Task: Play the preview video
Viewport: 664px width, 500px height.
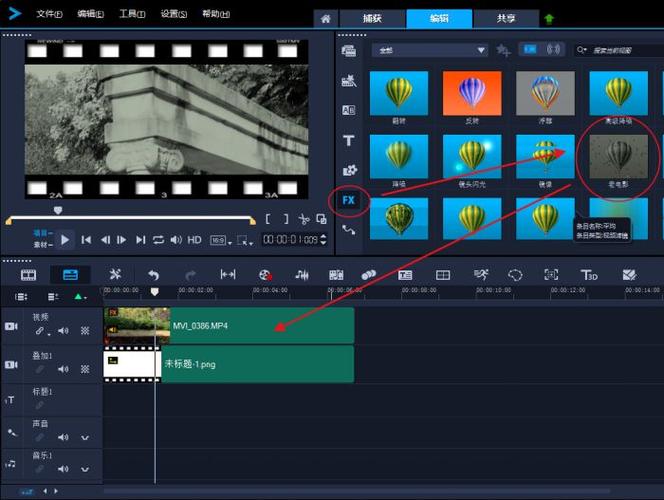Action: [x=65, y=240]
